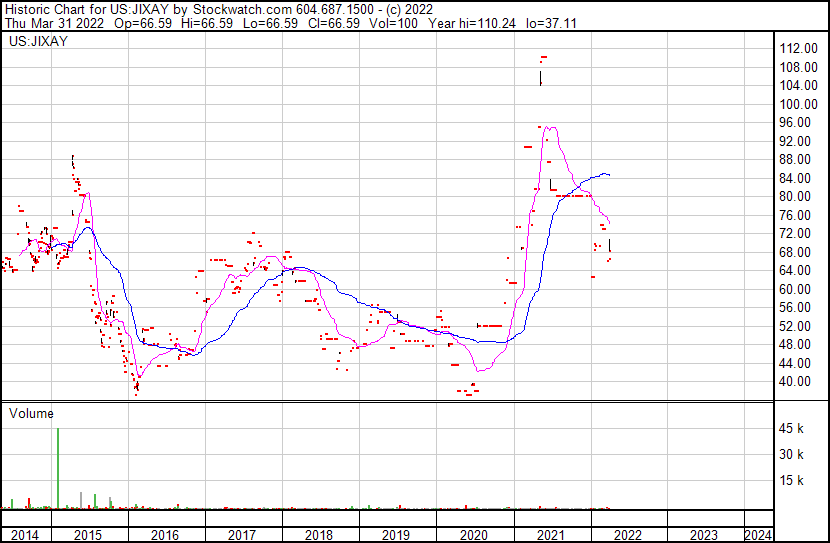830x543 pixels.
Task: Click the 2022 year label
Action: (628, 535)
